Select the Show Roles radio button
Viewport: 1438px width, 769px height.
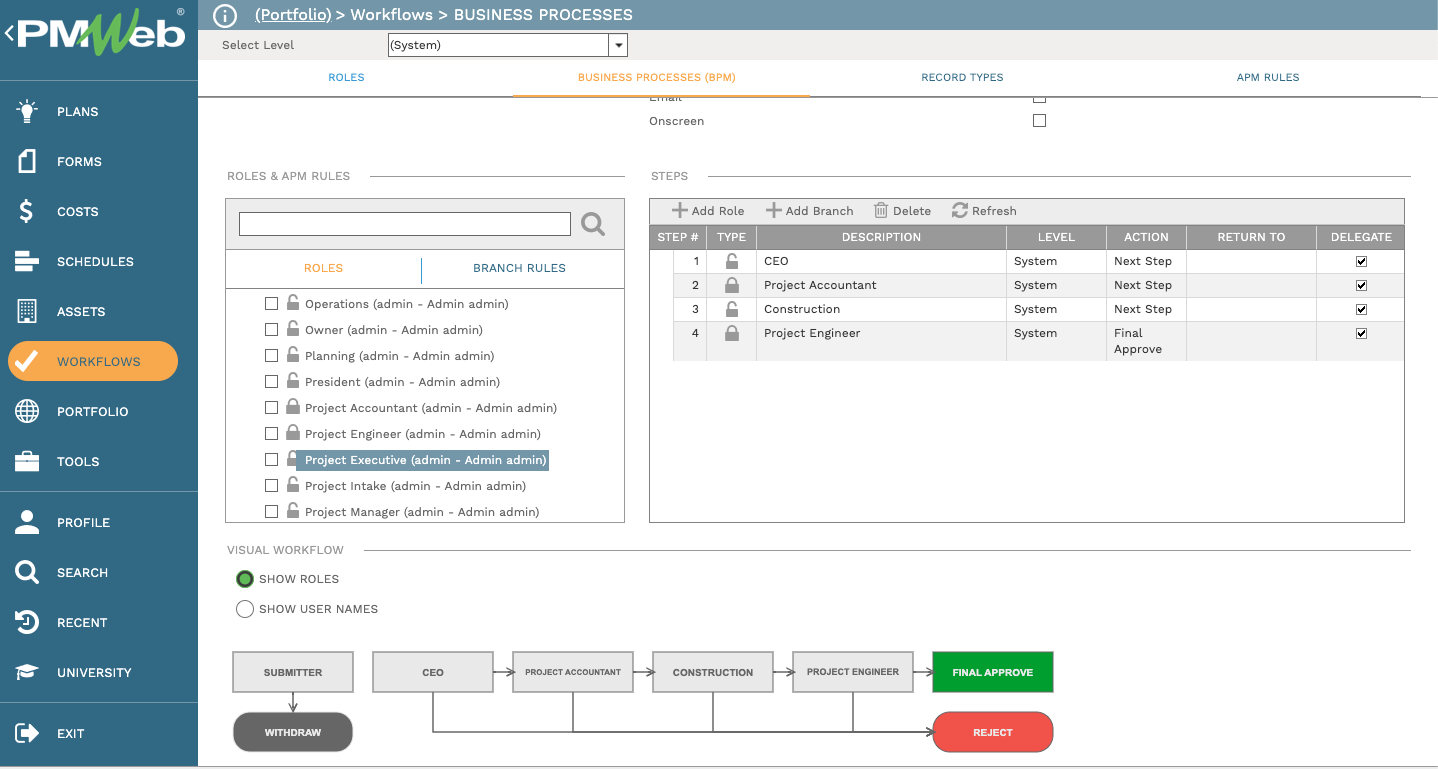click(245, 579)
